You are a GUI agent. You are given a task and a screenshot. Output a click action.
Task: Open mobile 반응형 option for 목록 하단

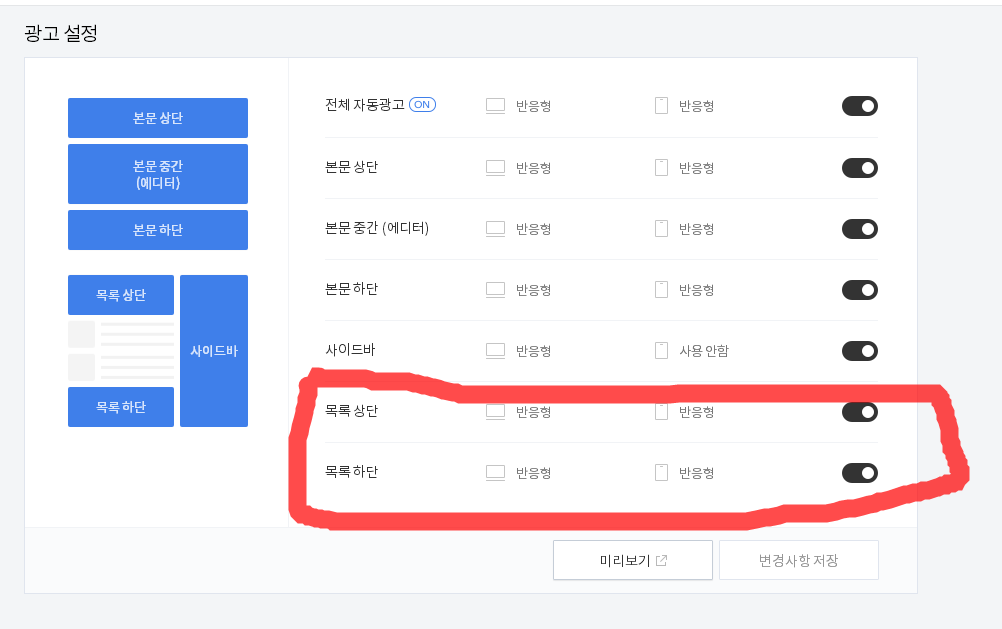point(697,473)
